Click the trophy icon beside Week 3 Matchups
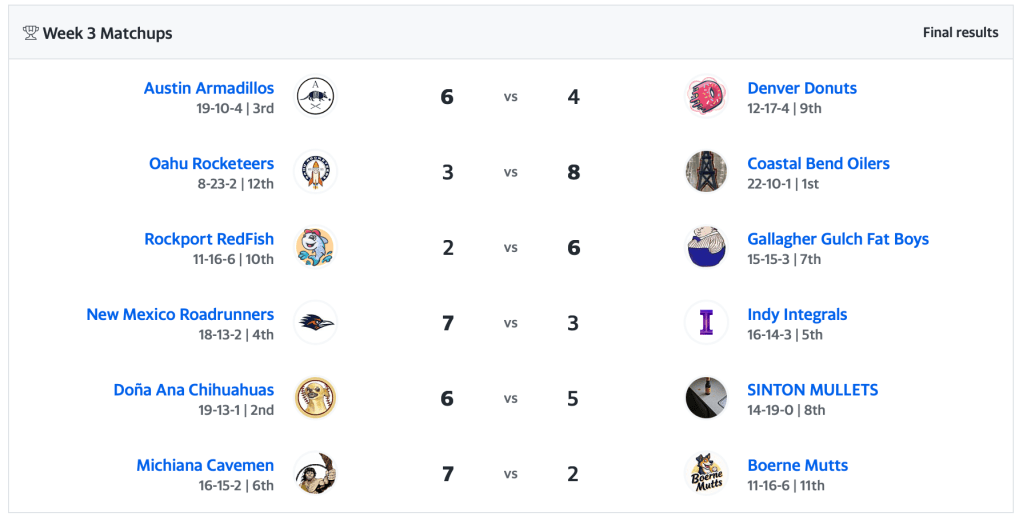Screen dimensions: 1023x520 (30, 33)
